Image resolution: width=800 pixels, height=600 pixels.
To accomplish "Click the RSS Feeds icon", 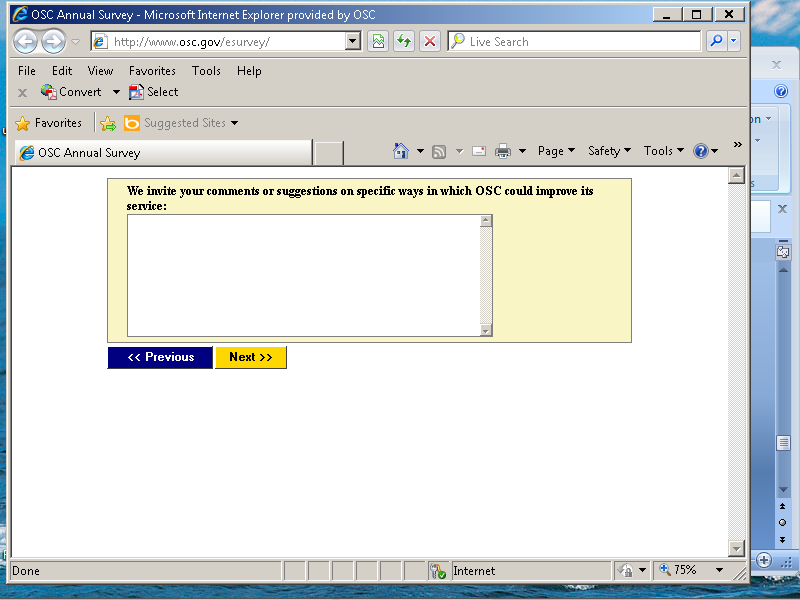I will (439, 152).
